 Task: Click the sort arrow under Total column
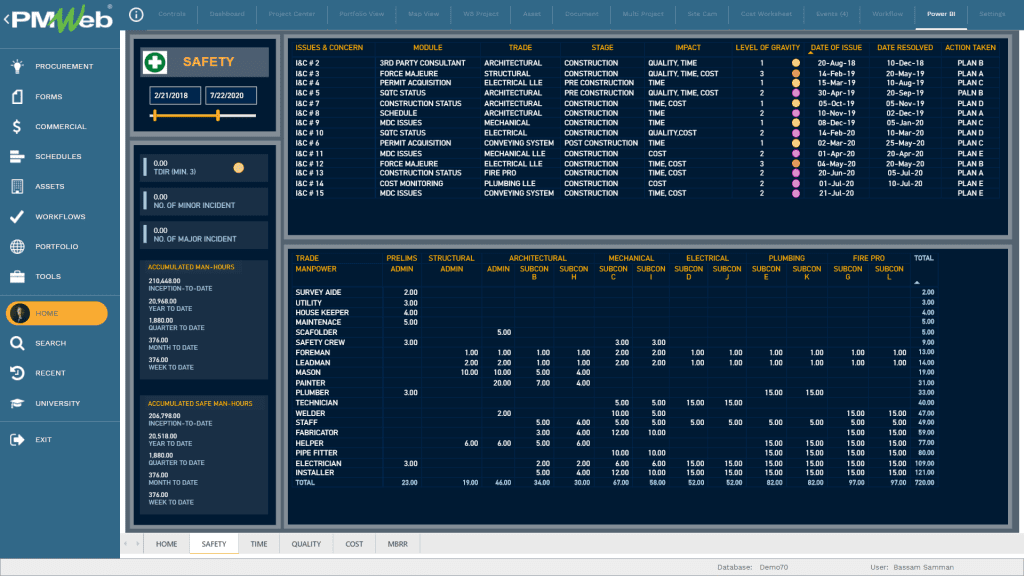point(917,283)
